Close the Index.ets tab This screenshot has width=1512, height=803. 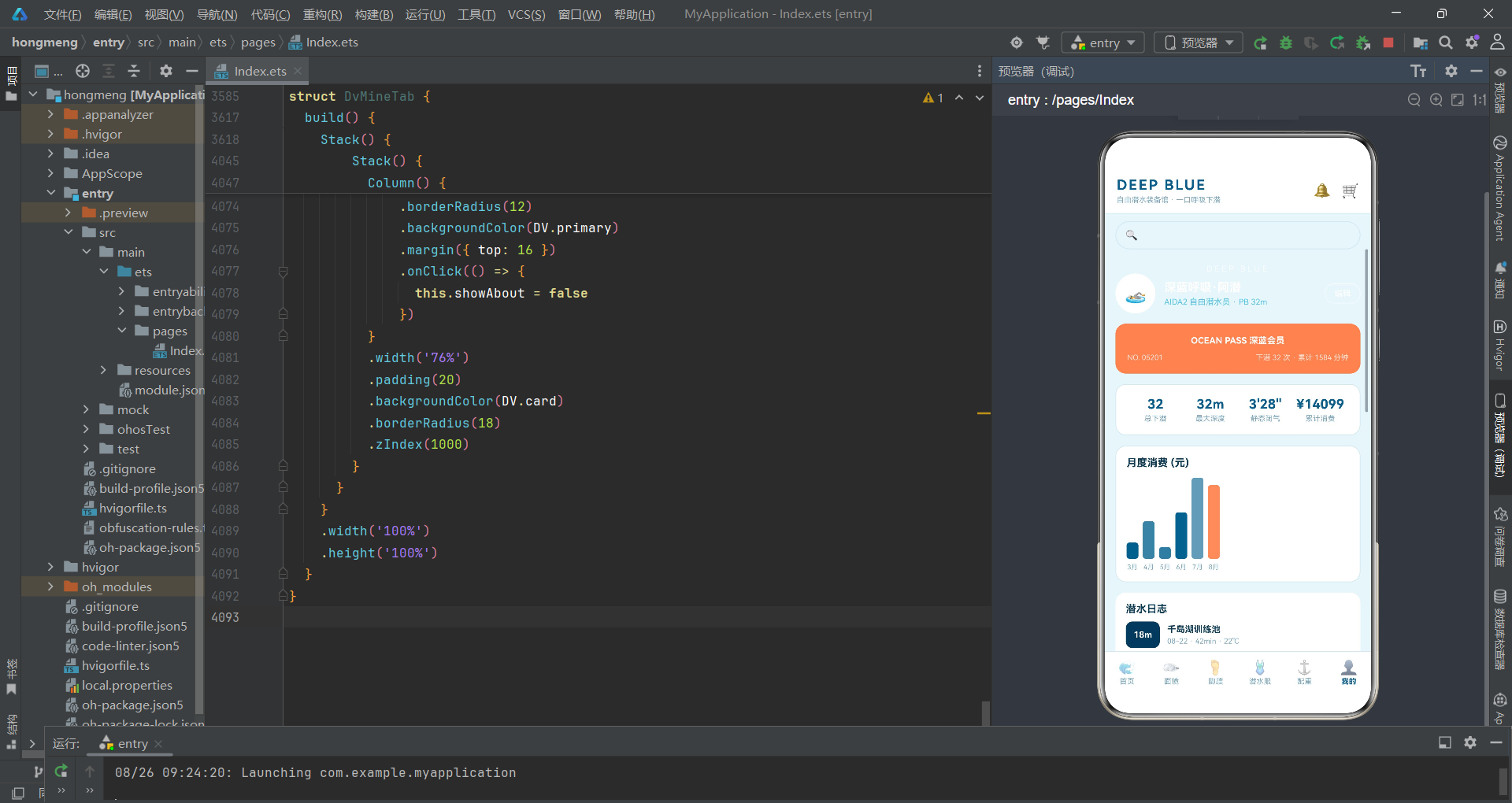298,71
